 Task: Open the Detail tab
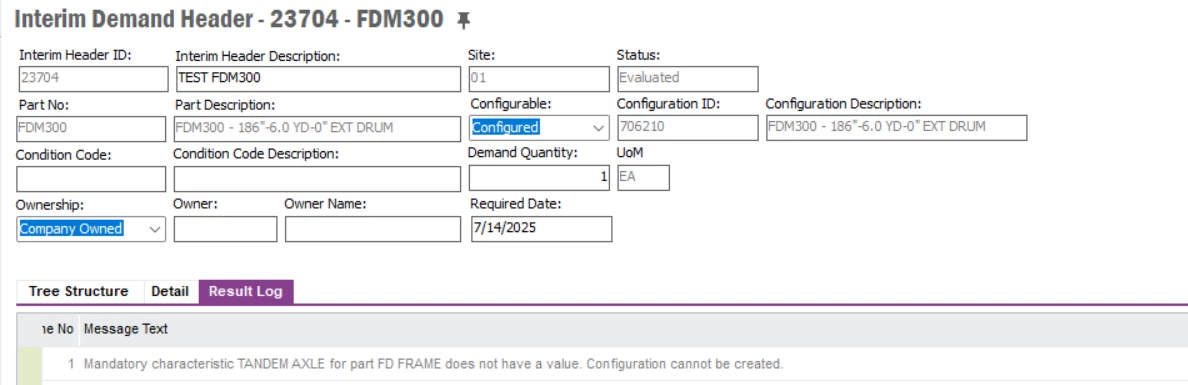170,292
